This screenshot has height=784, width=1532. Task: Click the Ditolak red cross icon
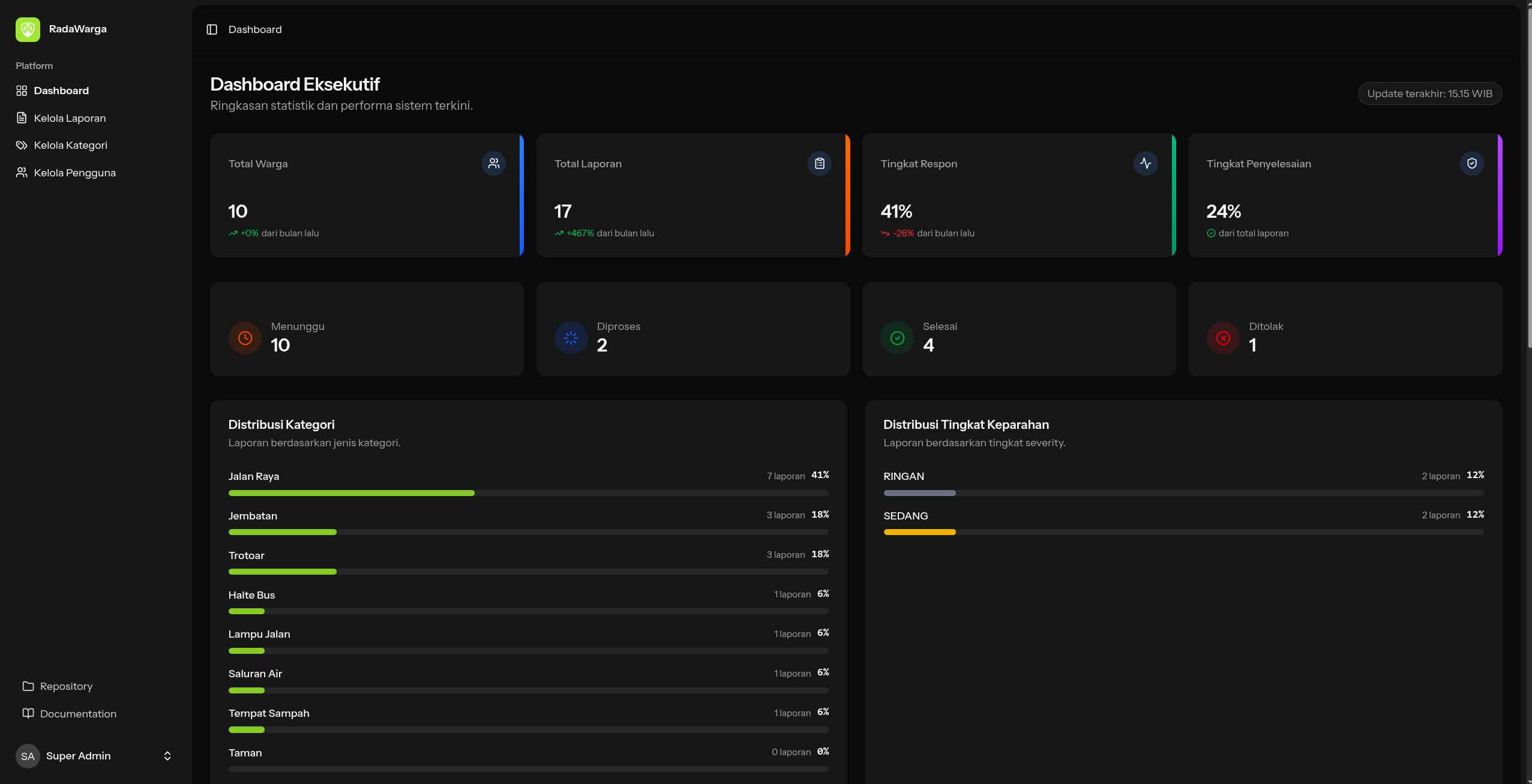(1223, 338)
